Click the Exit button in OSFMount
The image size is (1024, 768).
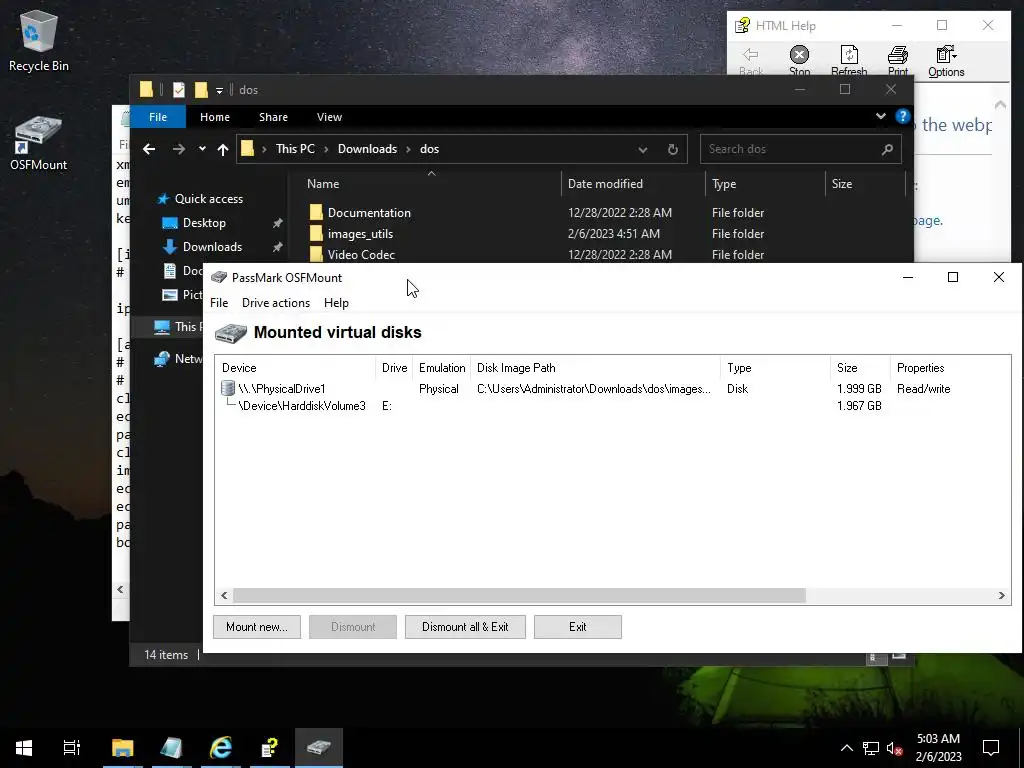pos(577,627)
